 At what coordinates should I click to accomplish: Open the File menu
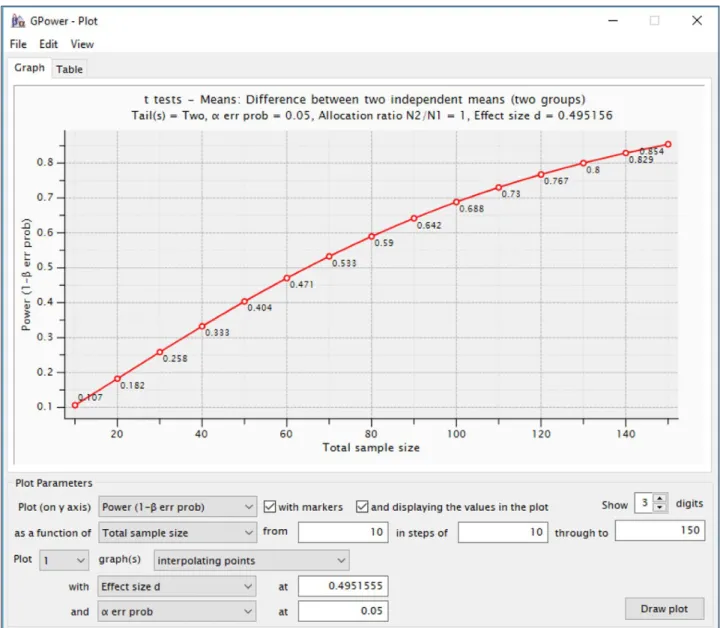[x=18, y=44]
